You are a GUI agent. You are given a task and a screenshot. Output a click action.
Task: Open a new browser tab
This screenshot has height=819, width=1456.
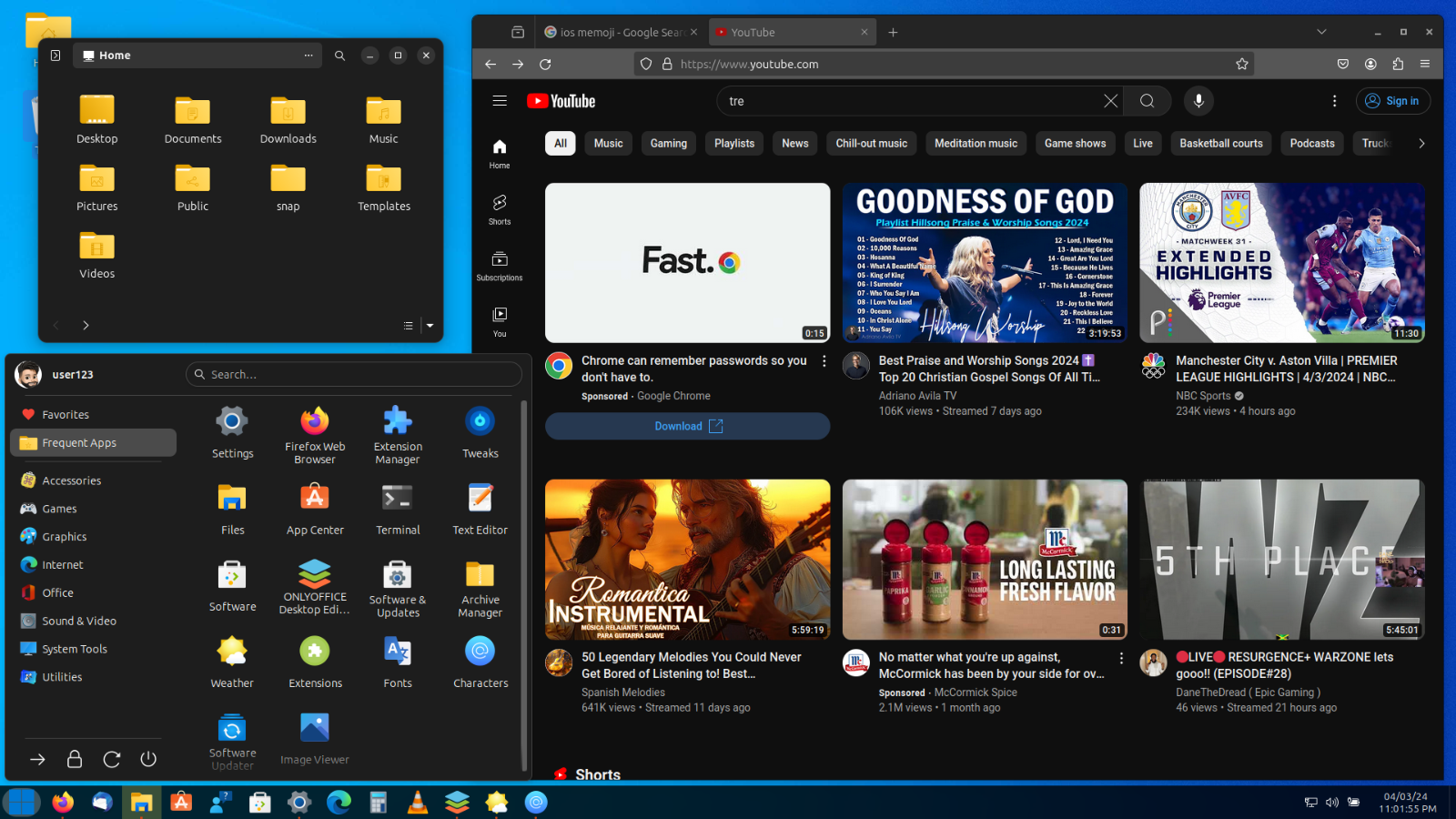(x=893, y=32)
